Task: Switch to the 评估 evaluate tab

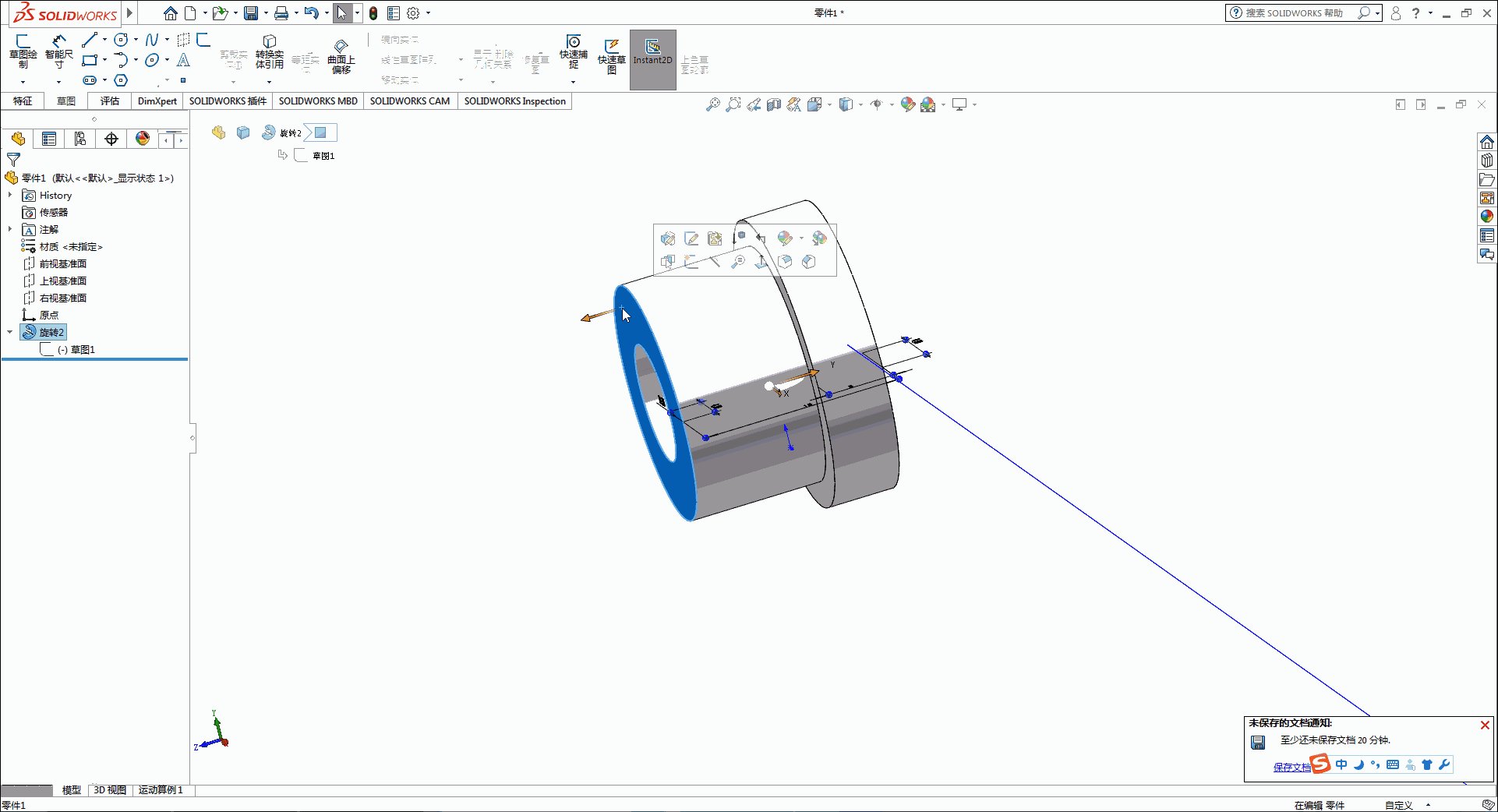Action: point(110,101)
